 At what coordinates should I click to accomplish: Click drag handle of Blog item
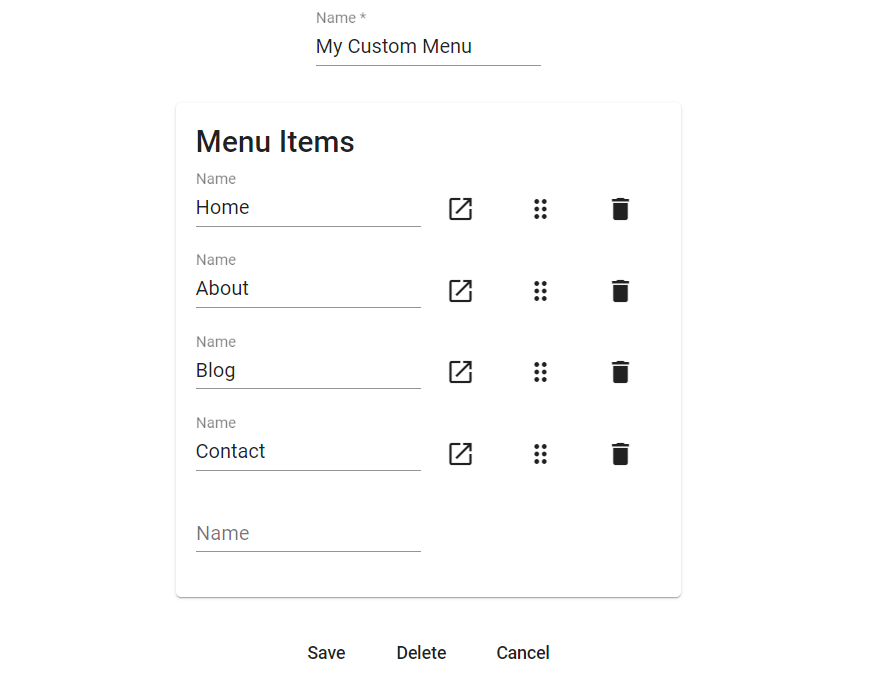pyautogui.click(x=540, y=372)
